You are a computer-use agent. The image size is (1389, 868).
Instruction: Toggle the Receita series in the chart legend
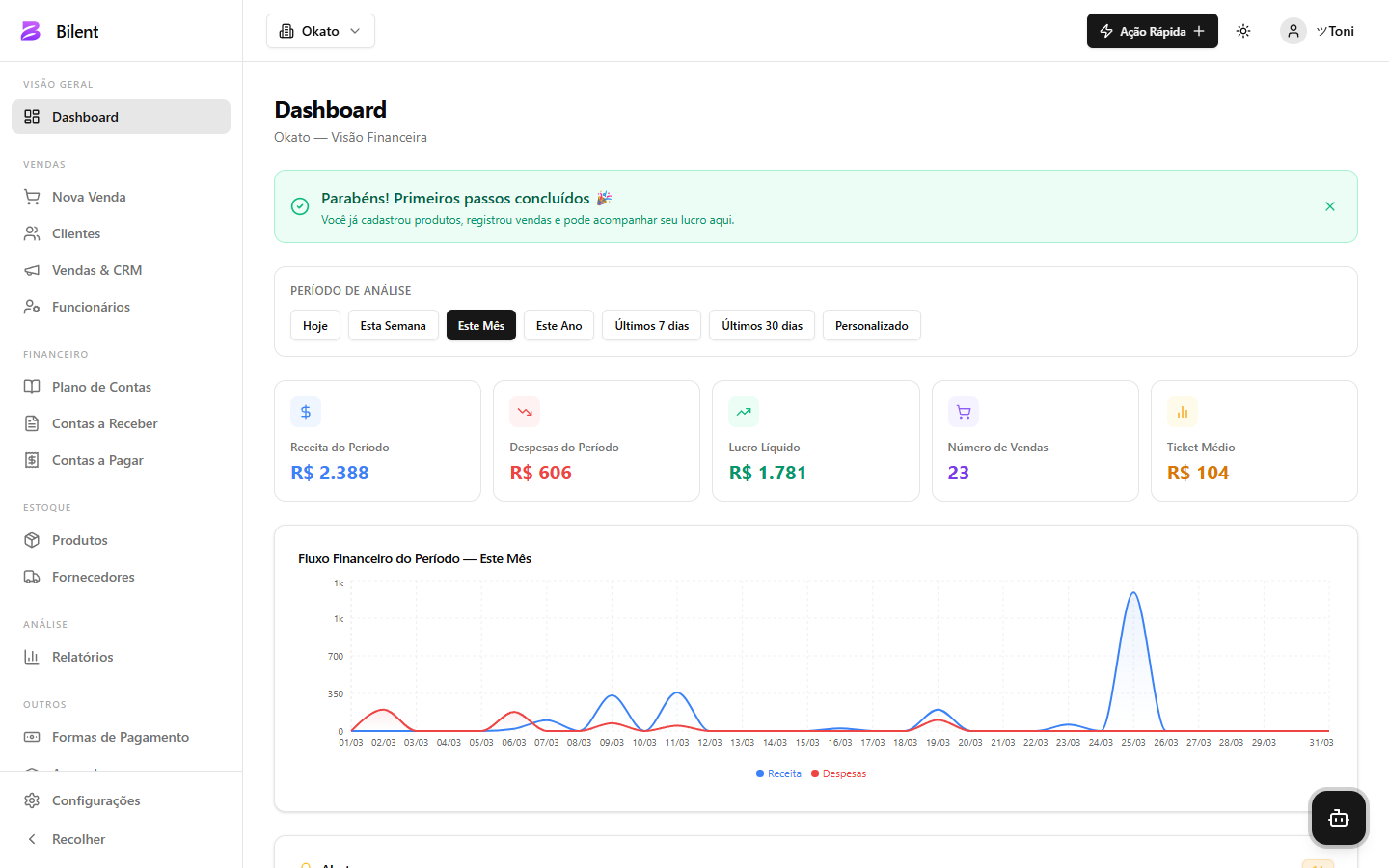click(x=778, y=773)
